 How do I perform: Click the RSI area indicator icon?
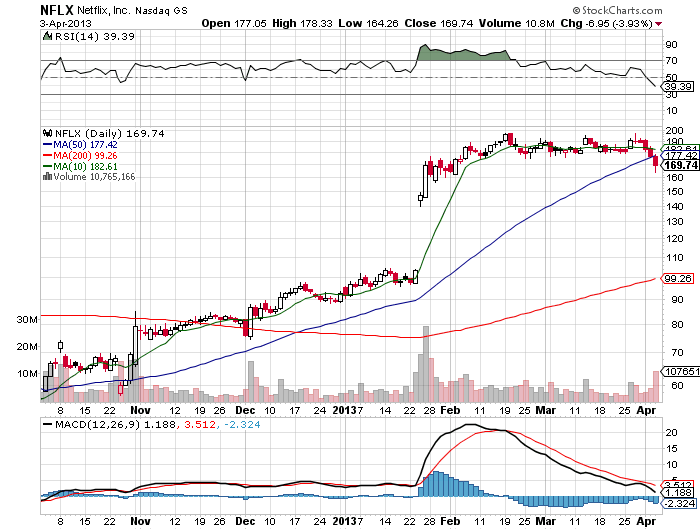(47, 36)
